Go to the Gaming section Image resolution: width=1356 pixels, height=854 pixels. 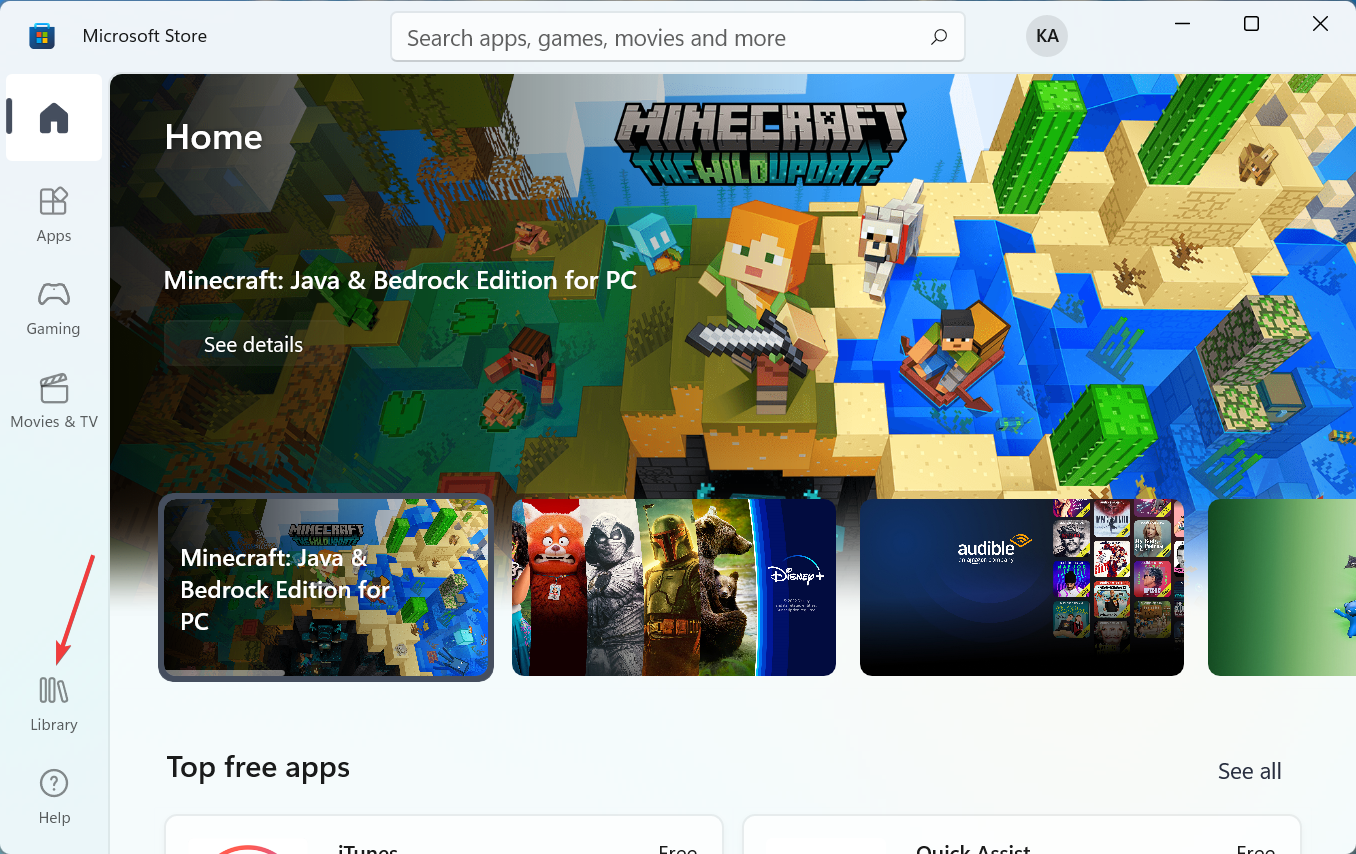click(x=54, y=308)
